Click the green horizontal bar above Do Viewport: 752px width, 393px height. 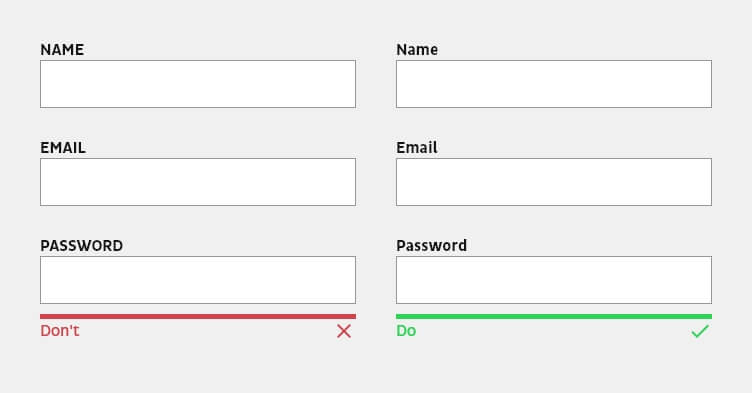[x=554, y=316]
